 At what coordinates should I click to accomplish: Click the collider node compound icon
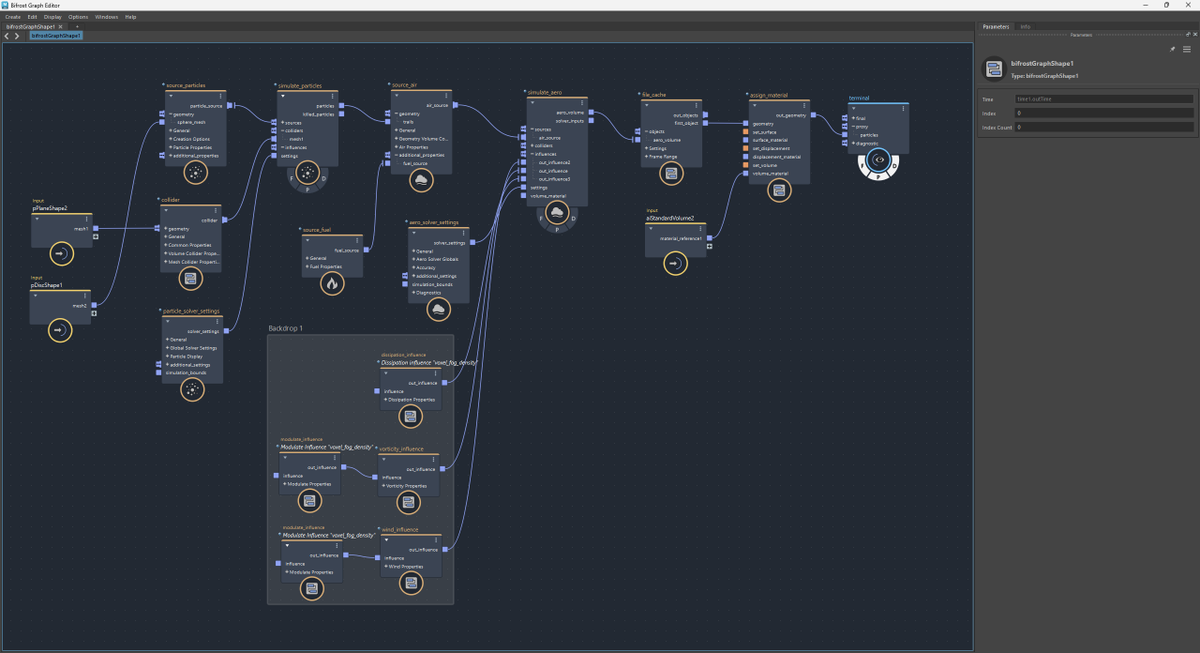191,279
